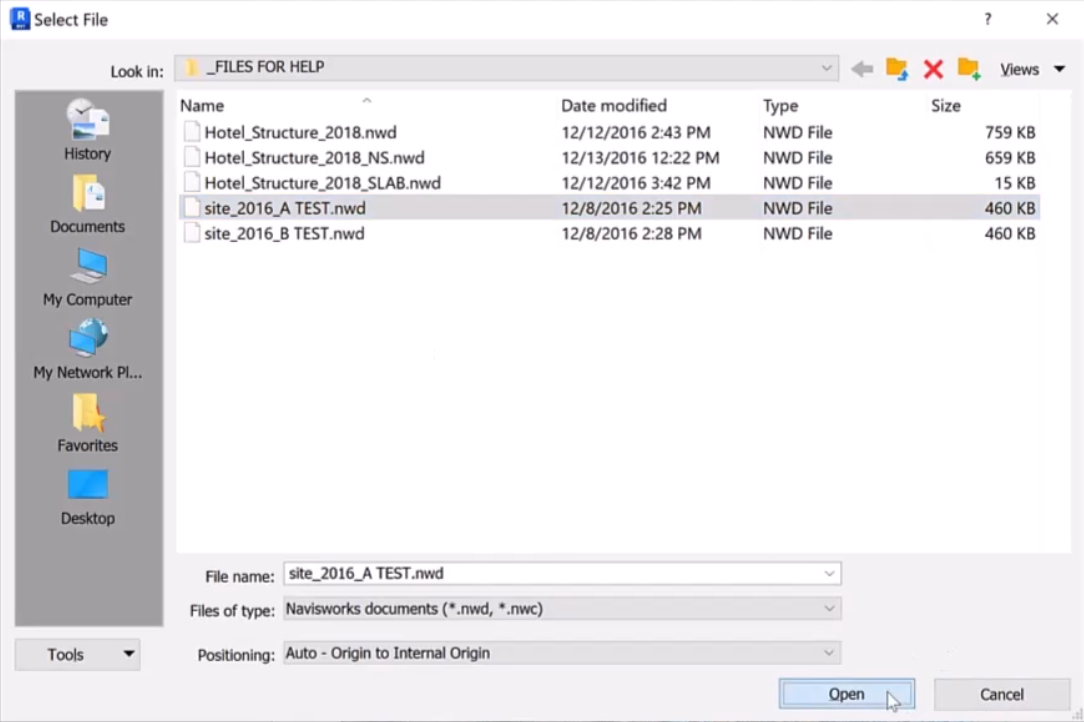Open the Views dropdown menu
This screenshot has height=722, width=1084.
point(1032,69)
